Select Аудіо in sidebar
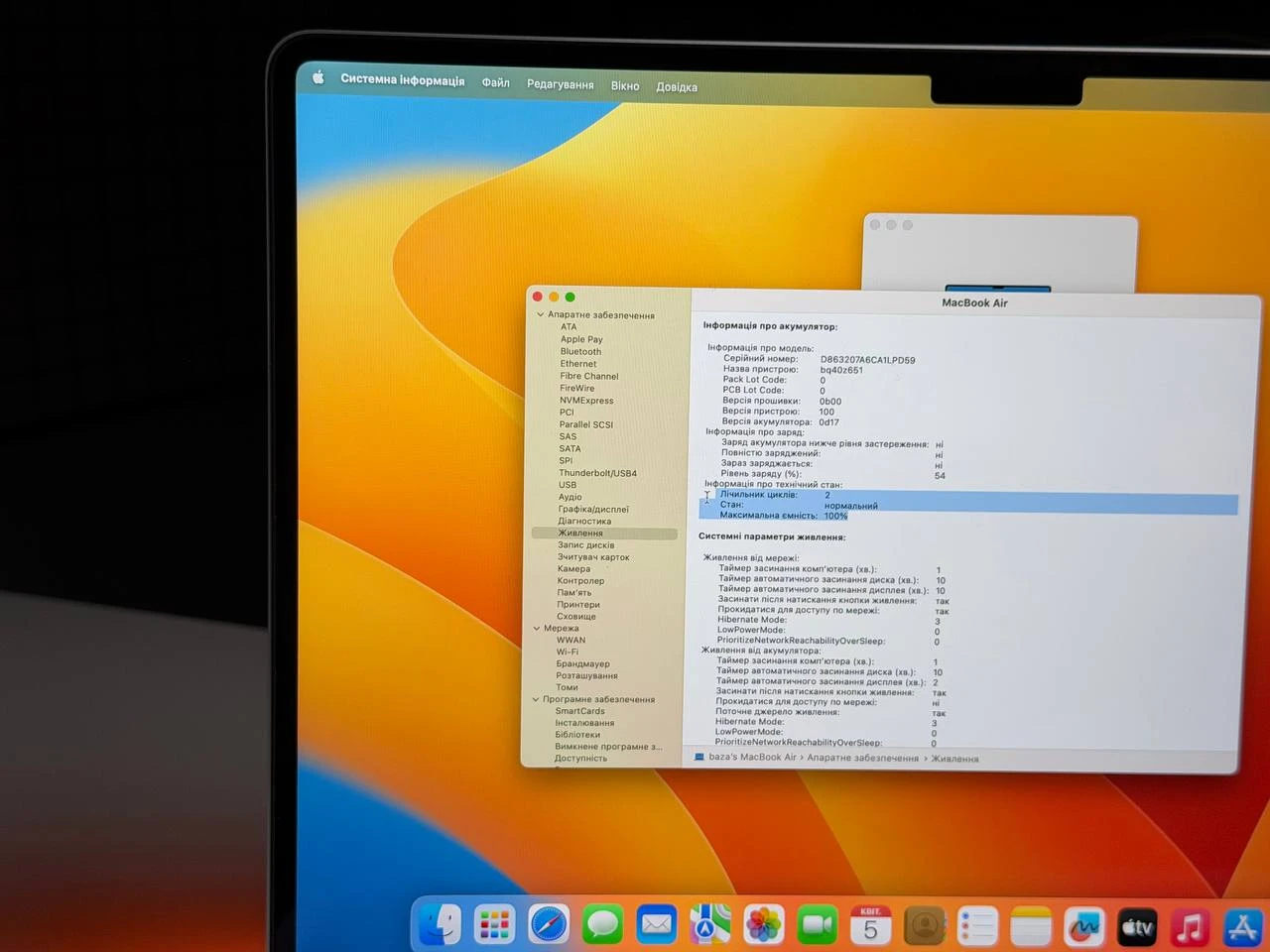 (x=571, y=497)
